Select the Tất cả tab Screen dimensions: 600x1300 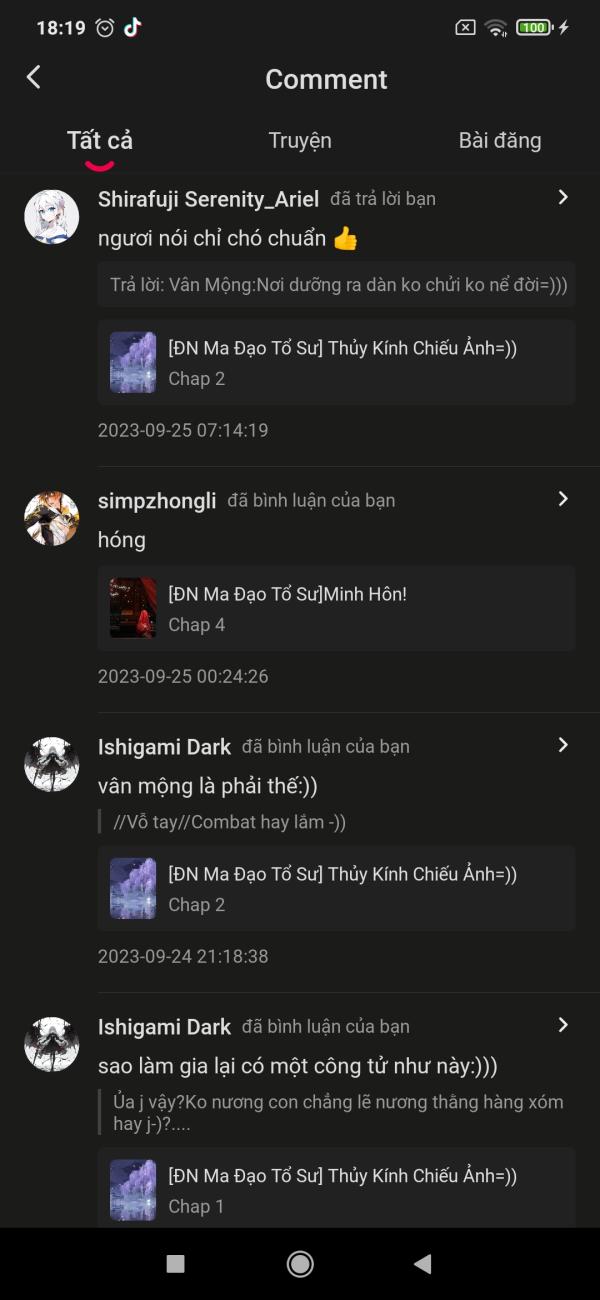pos(100,141)
